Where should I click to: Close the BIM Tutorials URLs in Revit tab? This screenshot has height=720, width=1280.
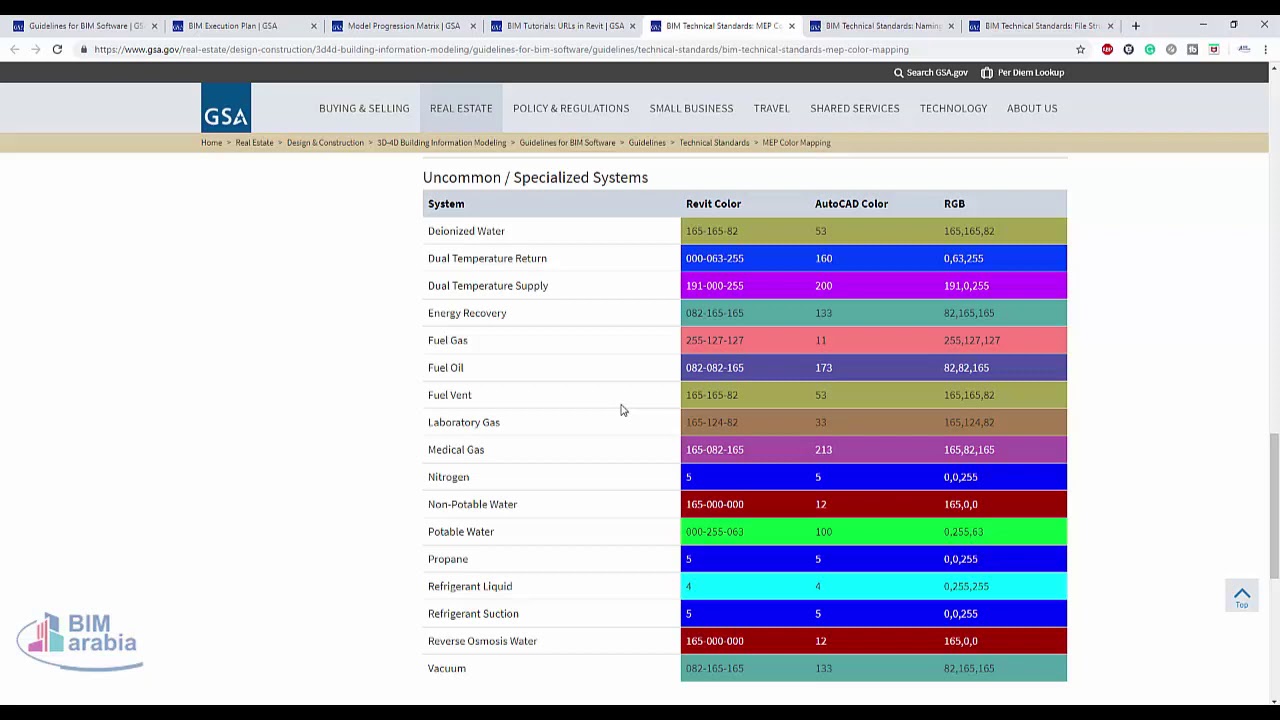coord(632,26)
